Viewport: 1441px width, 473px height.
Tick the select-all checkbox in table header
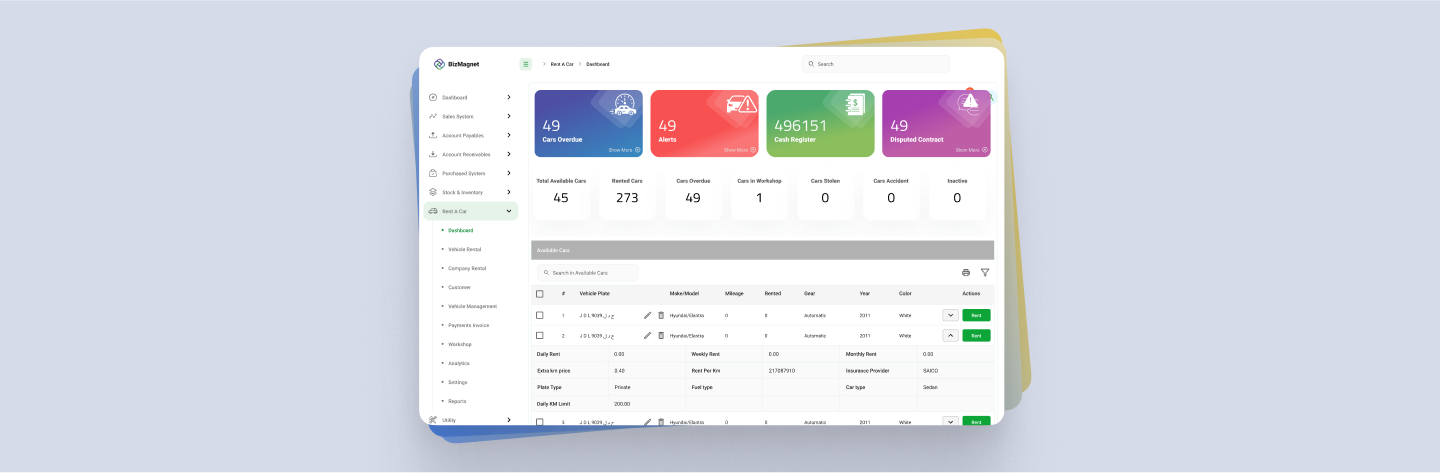(x=540, y=294)
